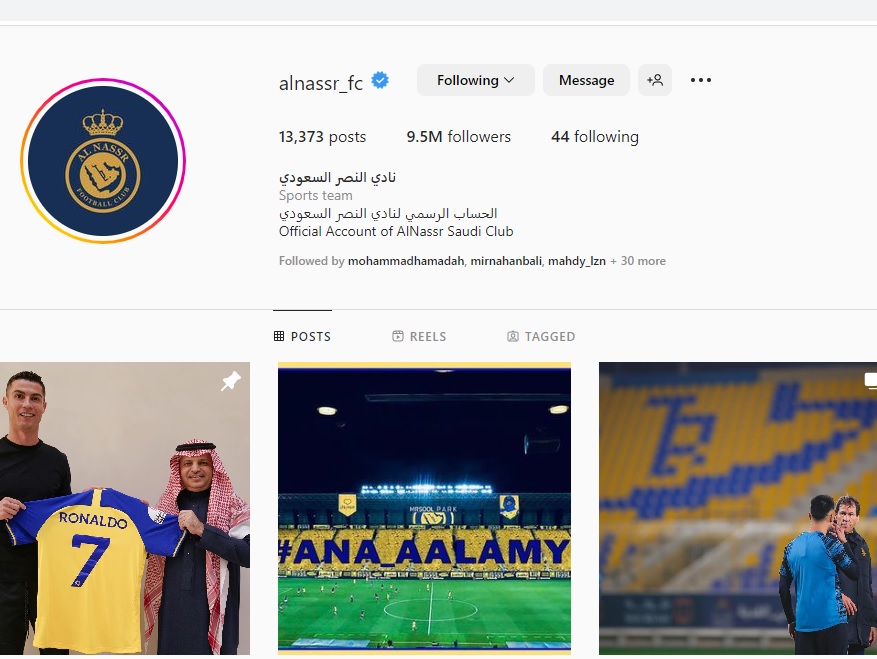View the Al Nassr profile picture story
Screen dimensions: 877x659
(x=103, y=161)
